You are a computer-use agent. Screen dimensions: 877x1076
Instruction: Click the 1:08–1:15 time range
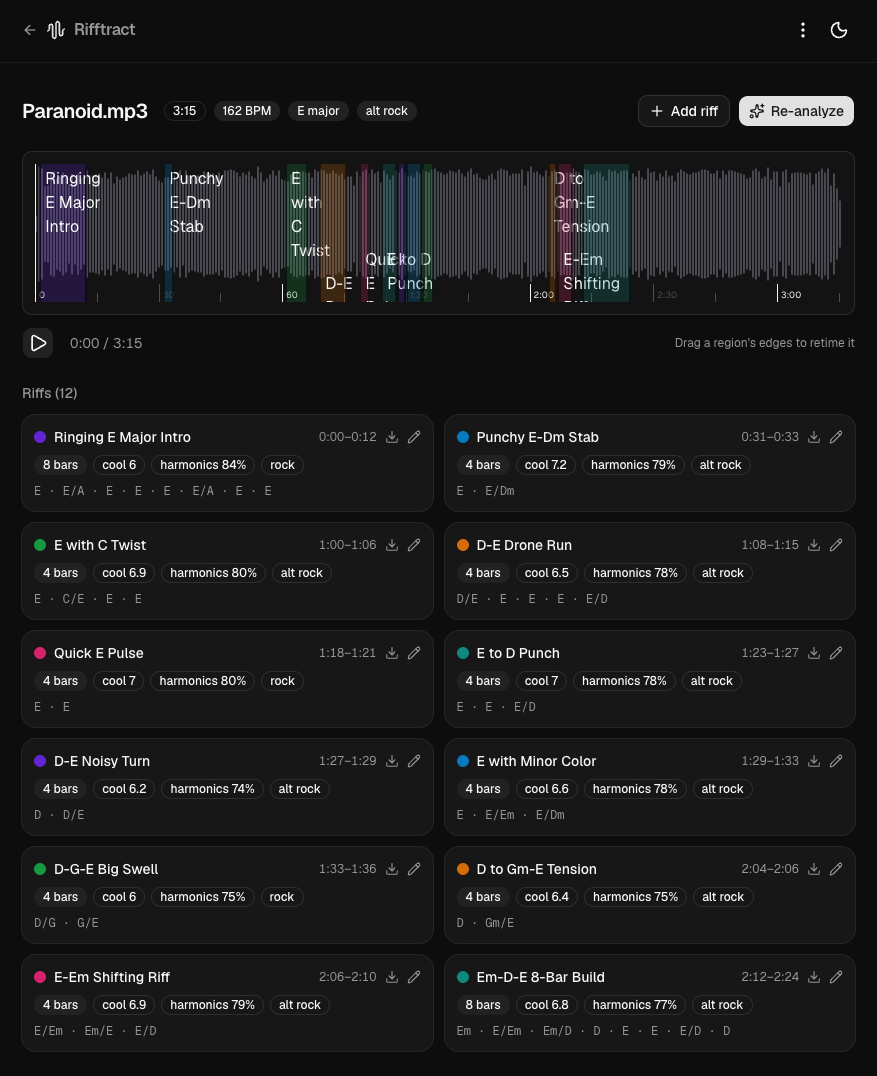pos(770,545)
